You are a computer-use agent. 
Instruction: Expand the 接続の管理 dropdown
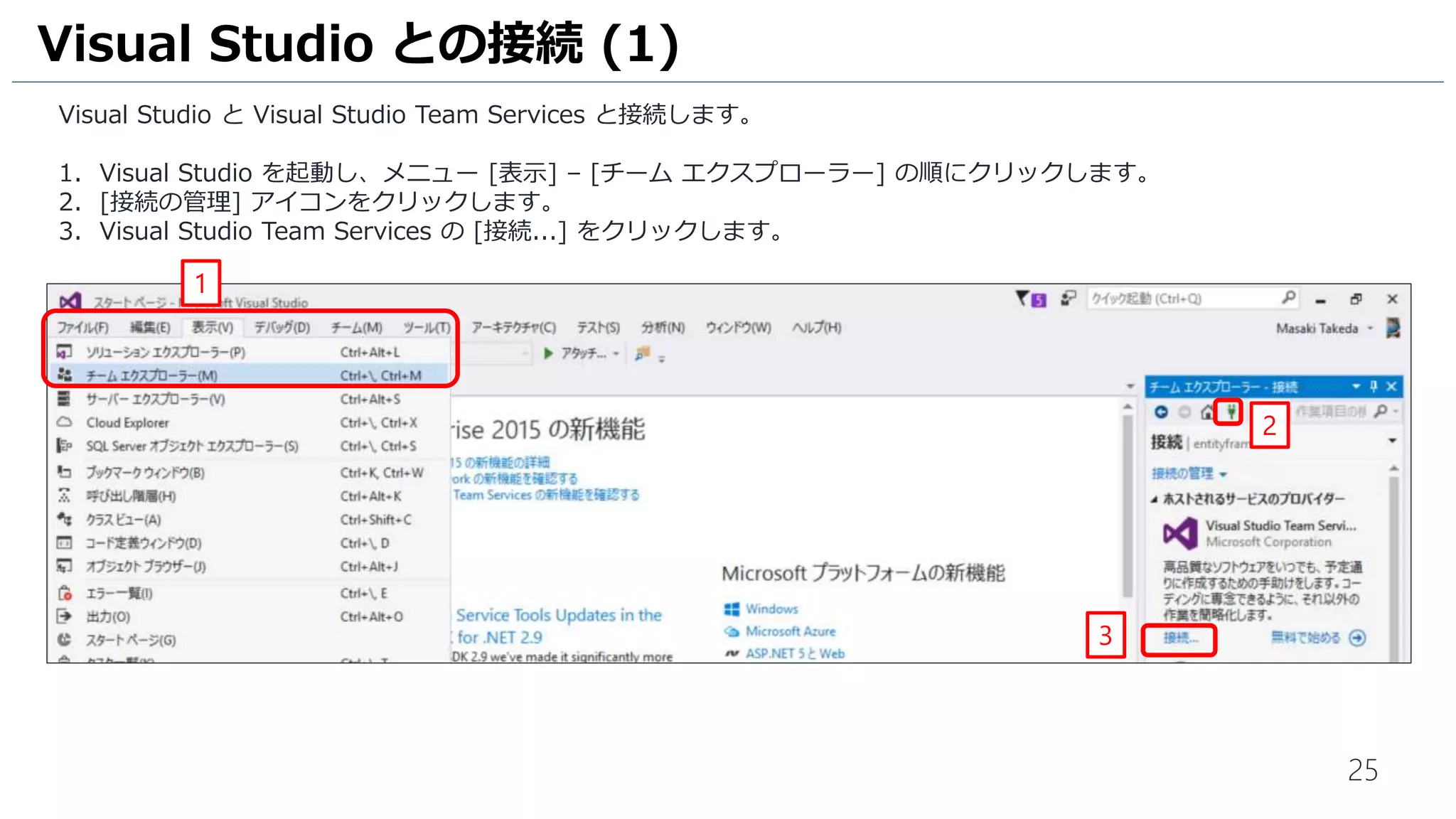pos(1224,474)
